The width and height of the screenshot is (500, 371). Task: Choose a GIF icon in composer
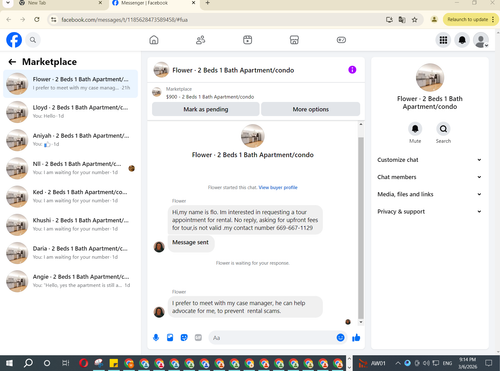click(x=198, y=338)
